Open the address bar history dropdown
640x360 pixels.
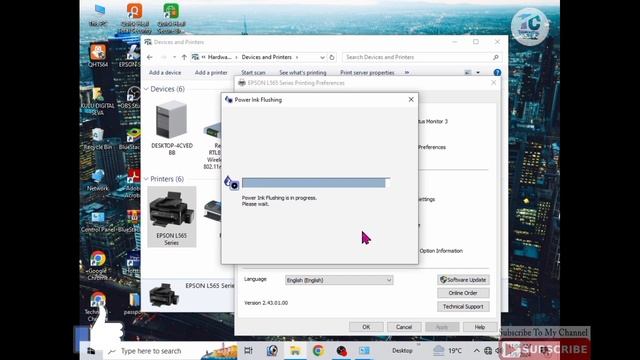pos(322,58)
